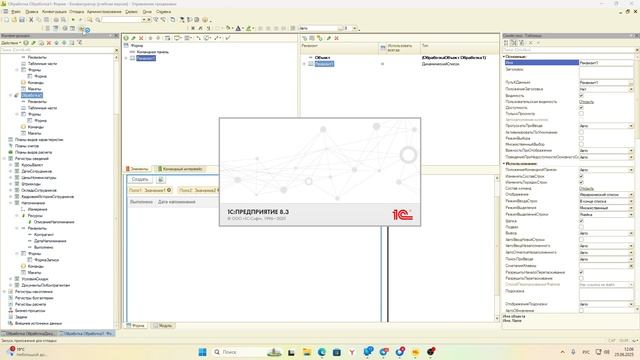Toggle the Доступность checkbox

pyautogui.click(x=581, y=107)
